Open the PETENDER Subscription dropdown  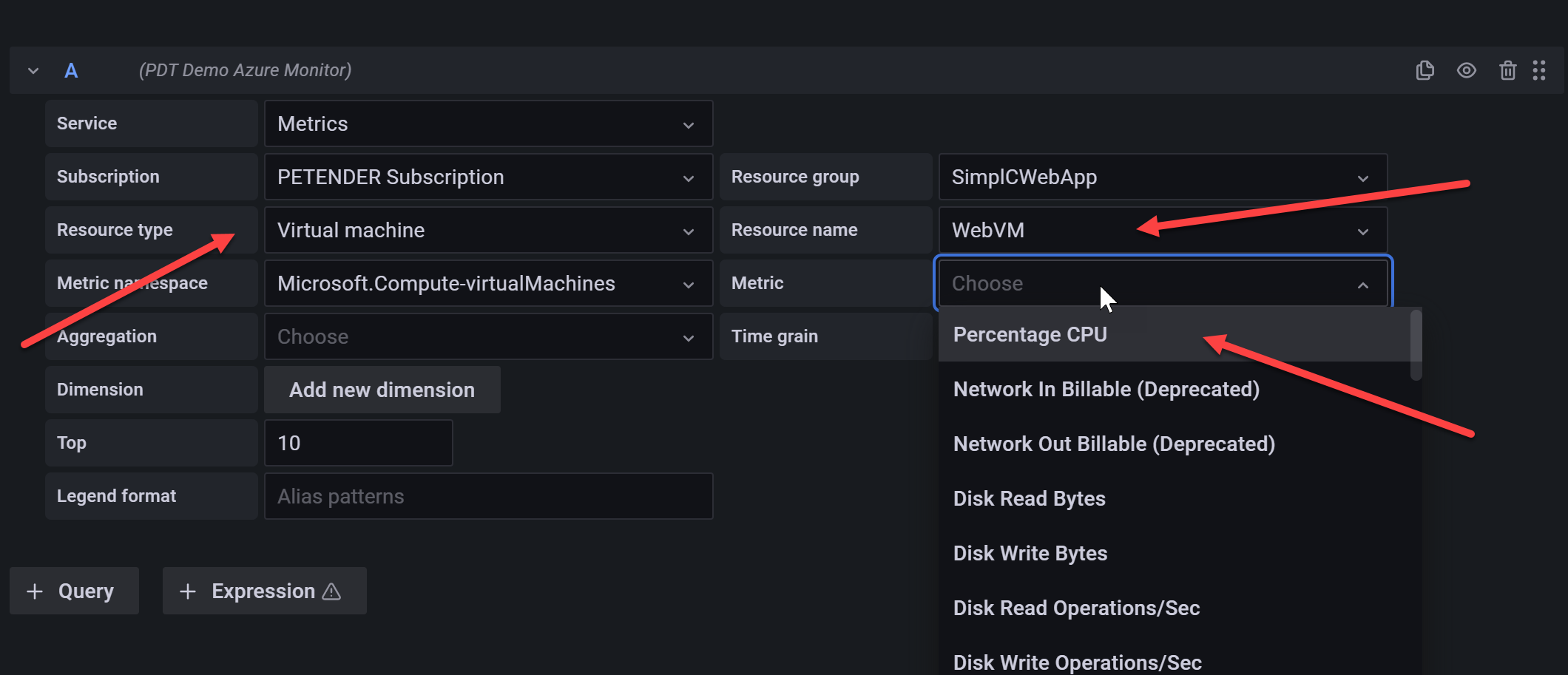pos(488,177)
